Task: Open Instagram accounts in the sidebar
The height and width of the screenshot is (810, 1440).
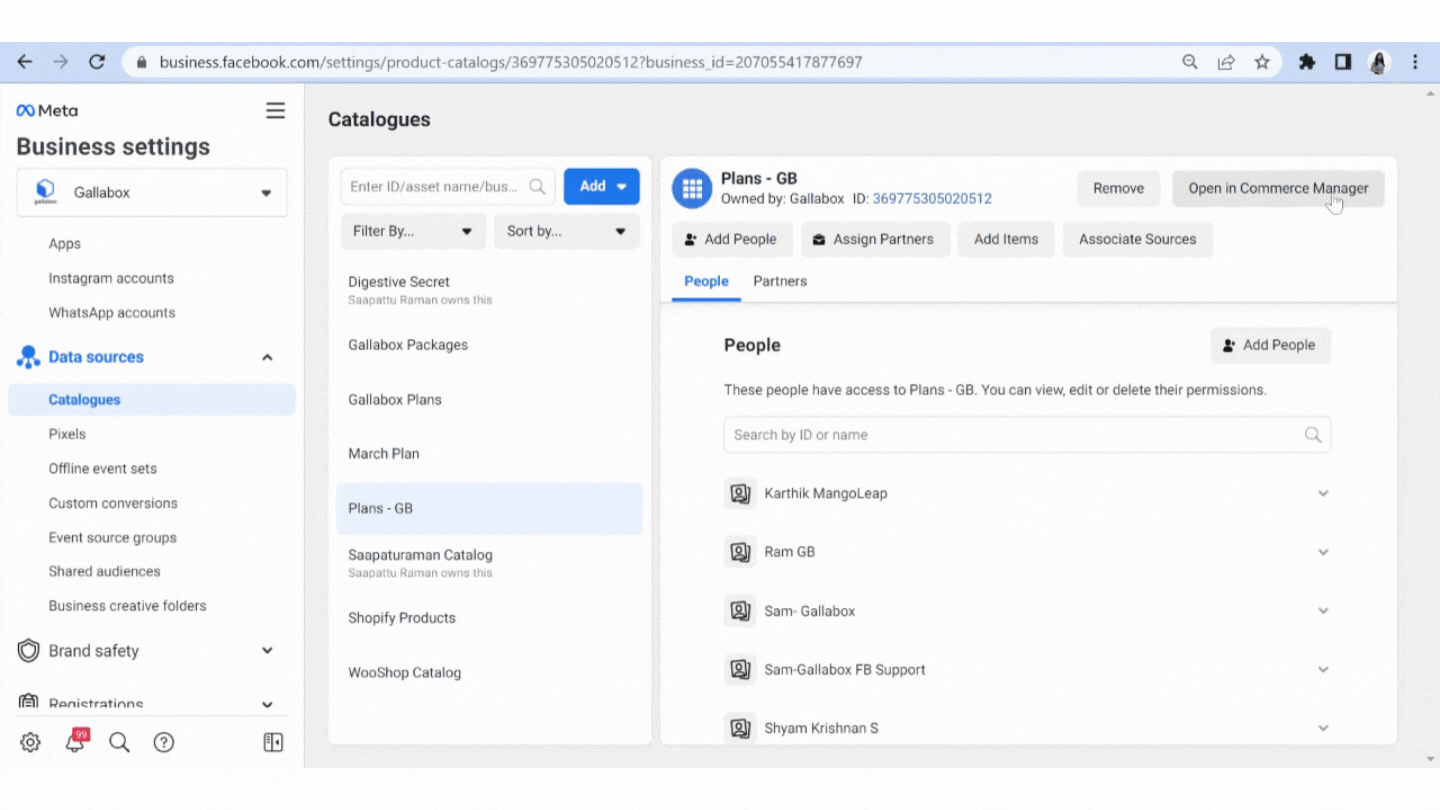Action: [111, 278]
